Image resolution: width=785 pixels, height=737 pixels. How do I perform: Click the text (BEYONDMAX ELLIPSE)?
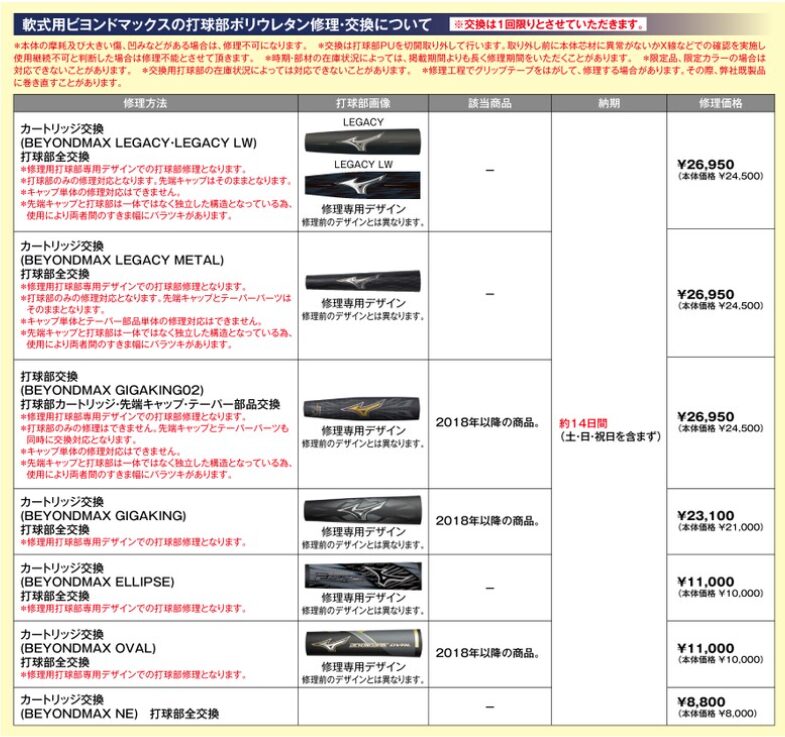(97, 582)
